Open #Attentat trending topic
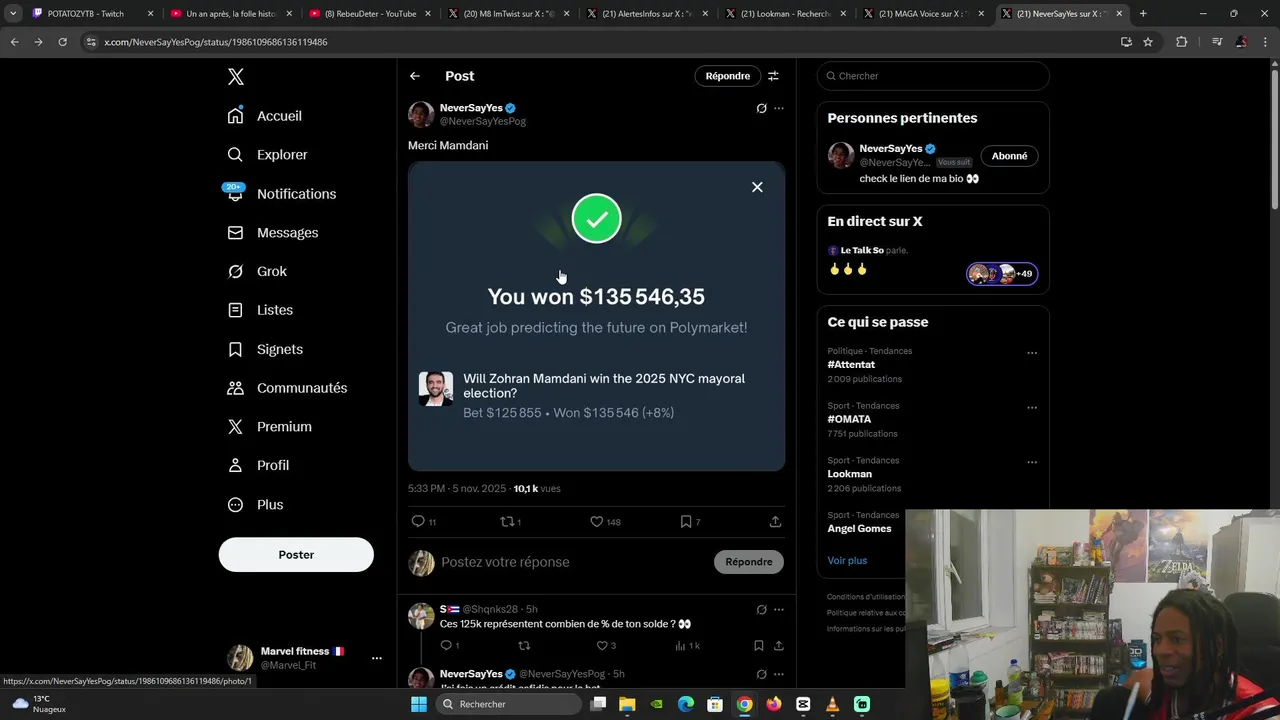 [x=851, y=365]
